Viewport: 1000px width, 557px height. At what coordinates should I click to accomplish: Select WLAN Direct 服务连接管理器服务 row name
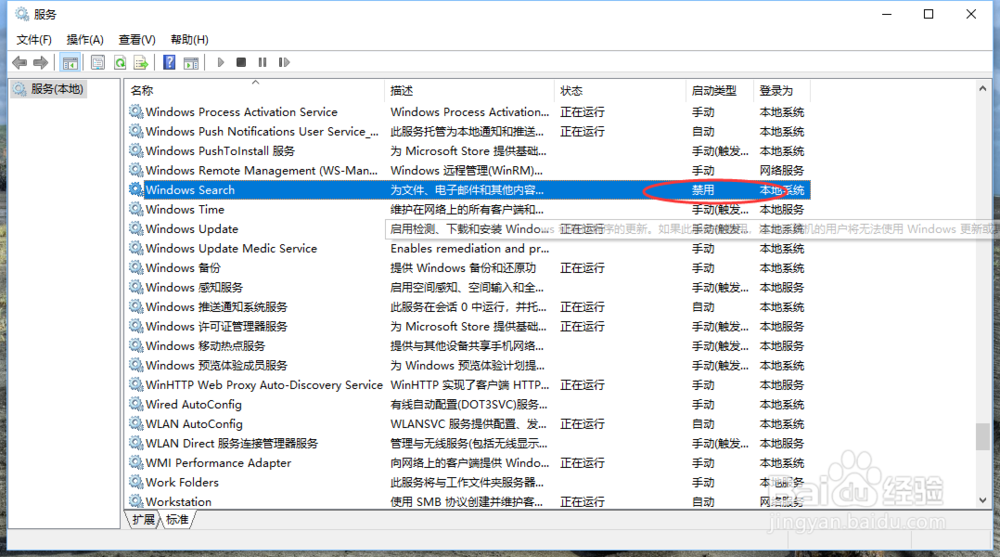click(232, 443)
